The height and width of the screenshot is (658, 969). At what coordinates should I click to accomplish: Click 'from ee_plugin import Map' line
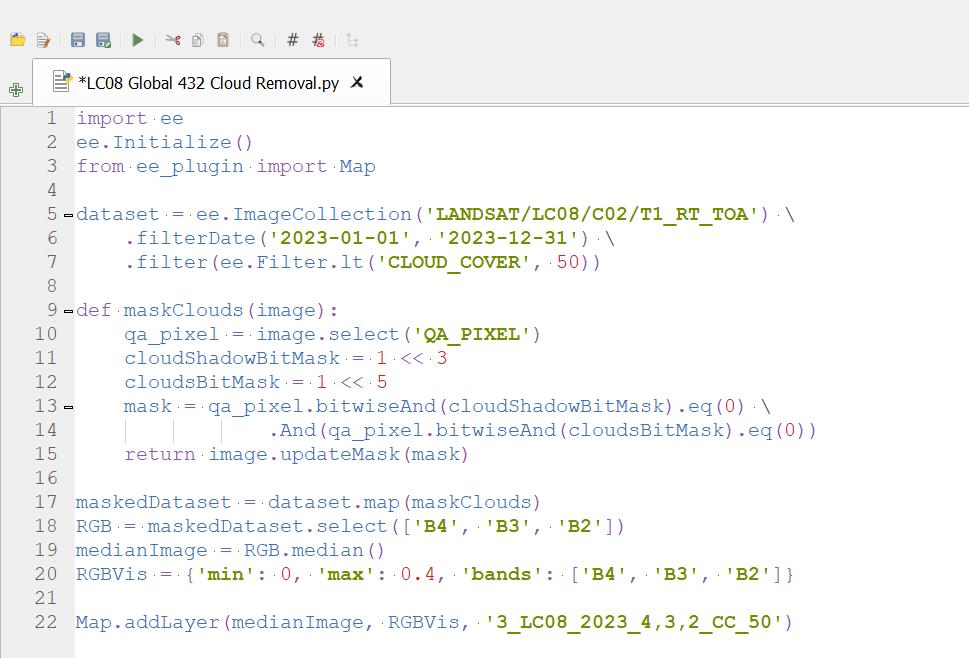(226, 166)
